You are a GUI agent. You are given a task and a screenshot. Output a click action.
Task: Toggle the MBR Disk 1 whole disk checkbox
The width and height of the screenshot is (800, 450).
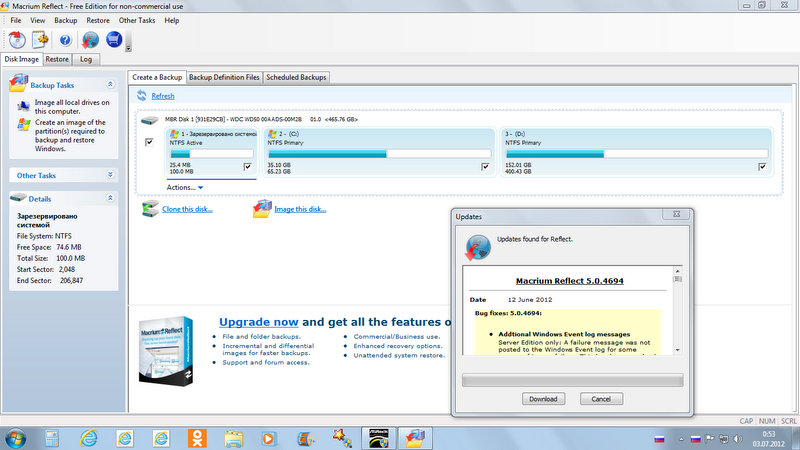pyautogui.click(x=149, y=142)
